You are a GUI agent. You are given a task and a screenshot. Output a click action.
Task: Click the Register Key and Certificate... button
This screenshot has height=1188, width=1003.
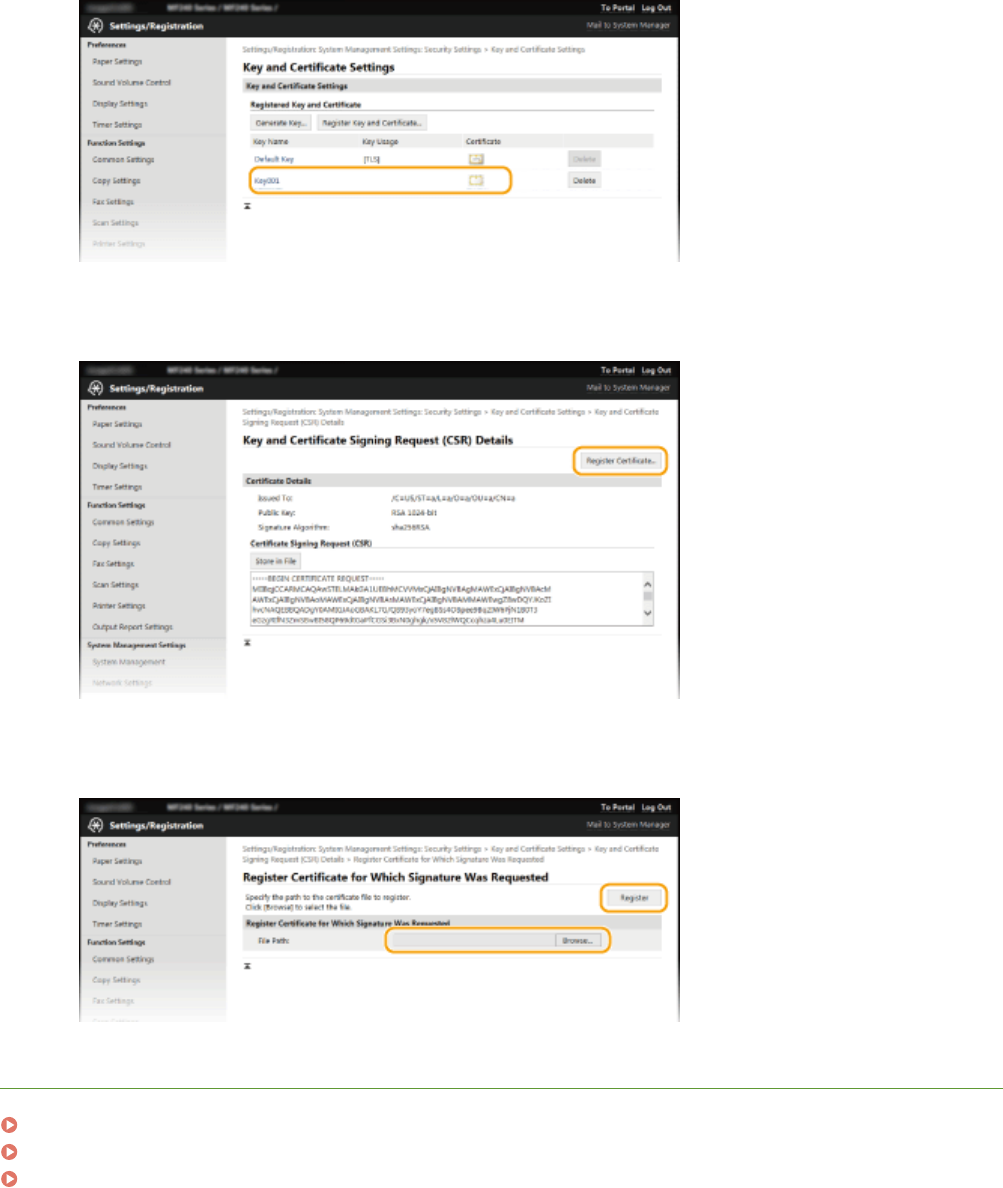pos(371,123)
